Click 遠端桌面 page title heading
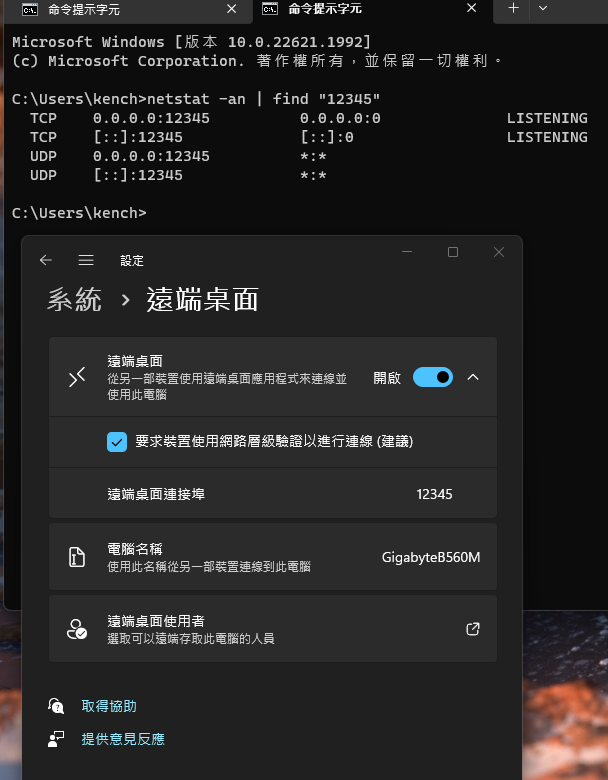Viewport: 608px width, 780px height. [203, 300]
